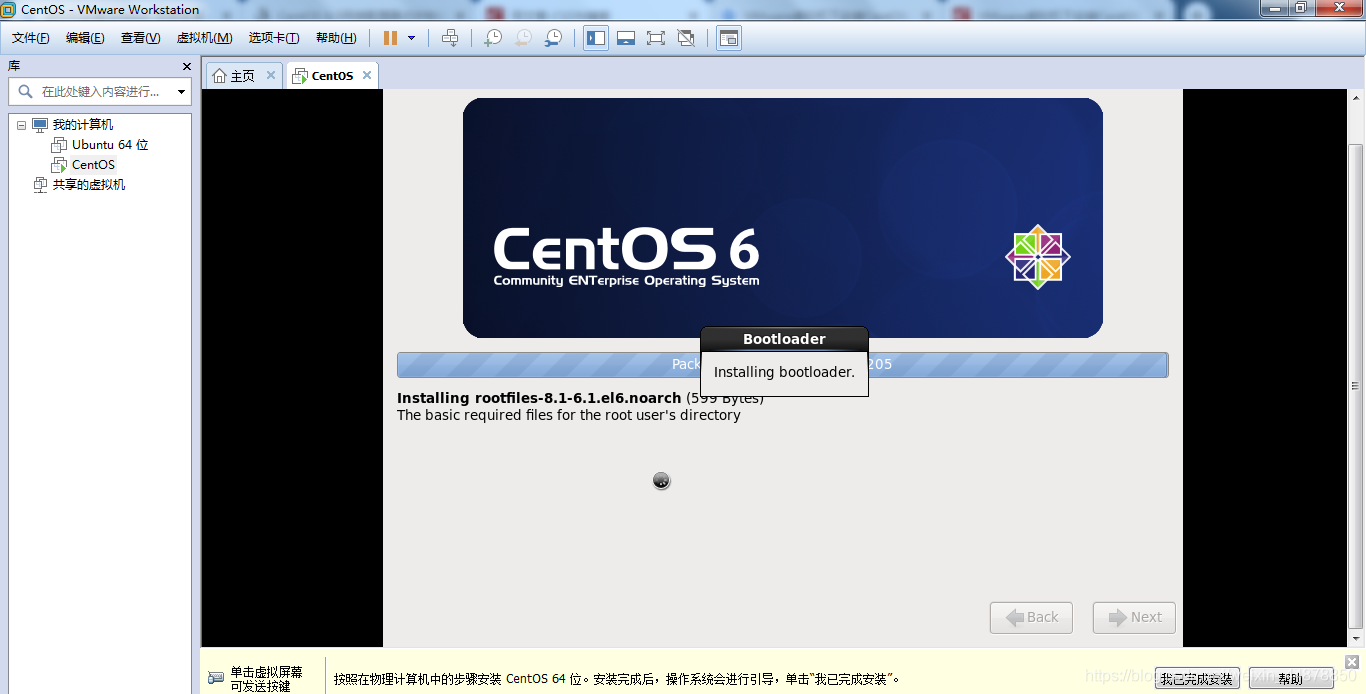Screen dimensions: 1366x694
Task: Switch to the 主页 tab
Action: click(x=243, y=76)
